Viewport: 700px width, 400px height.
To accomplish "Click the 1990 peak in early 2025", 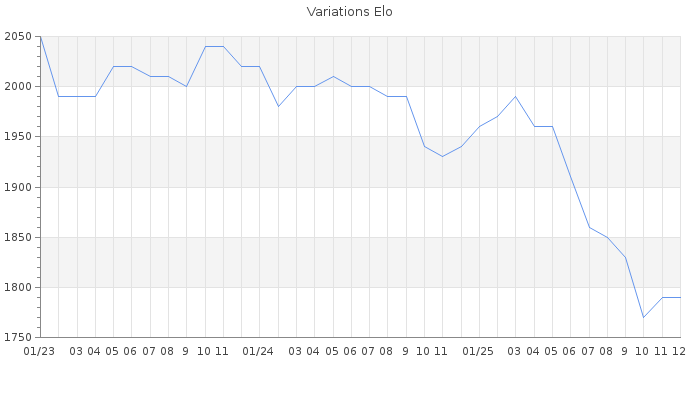I will point(516,97).
